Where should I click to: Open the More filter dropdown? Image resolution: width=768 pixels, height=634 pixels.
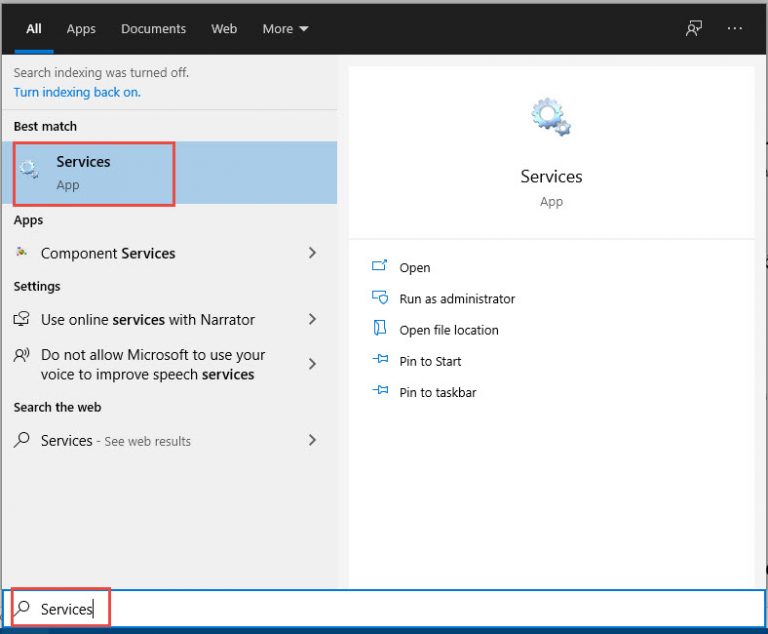[x=285, y=29]
